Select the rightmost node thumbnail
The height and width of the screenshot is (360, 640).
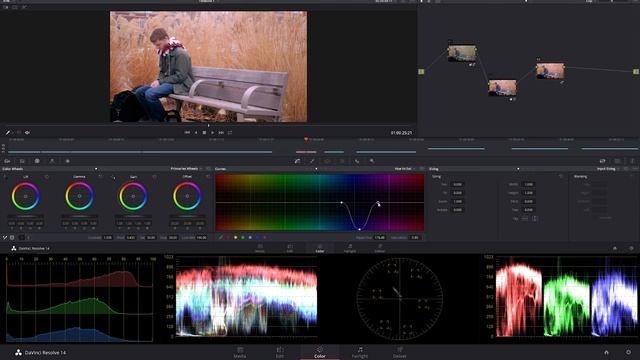pyautogui.click(x=550, y=71)
